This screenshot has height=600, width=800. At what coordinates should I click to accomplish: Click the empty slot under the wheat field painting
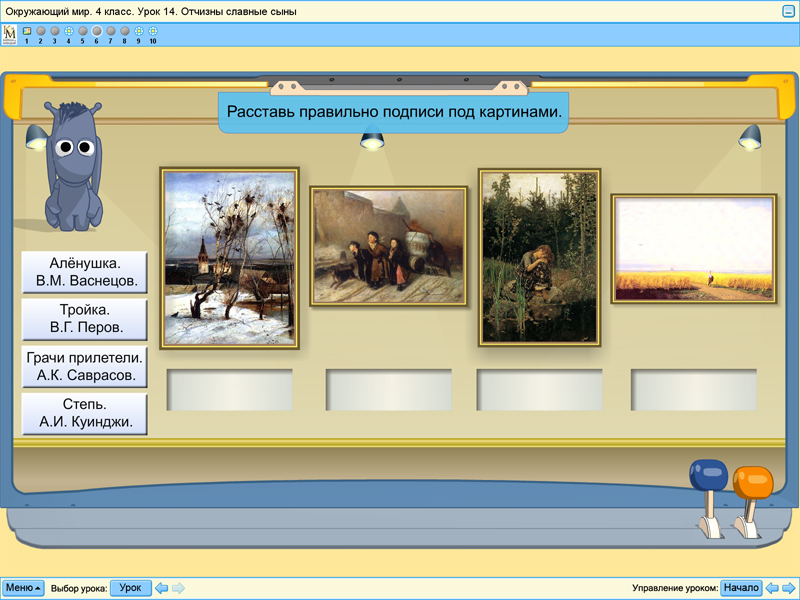693,390
